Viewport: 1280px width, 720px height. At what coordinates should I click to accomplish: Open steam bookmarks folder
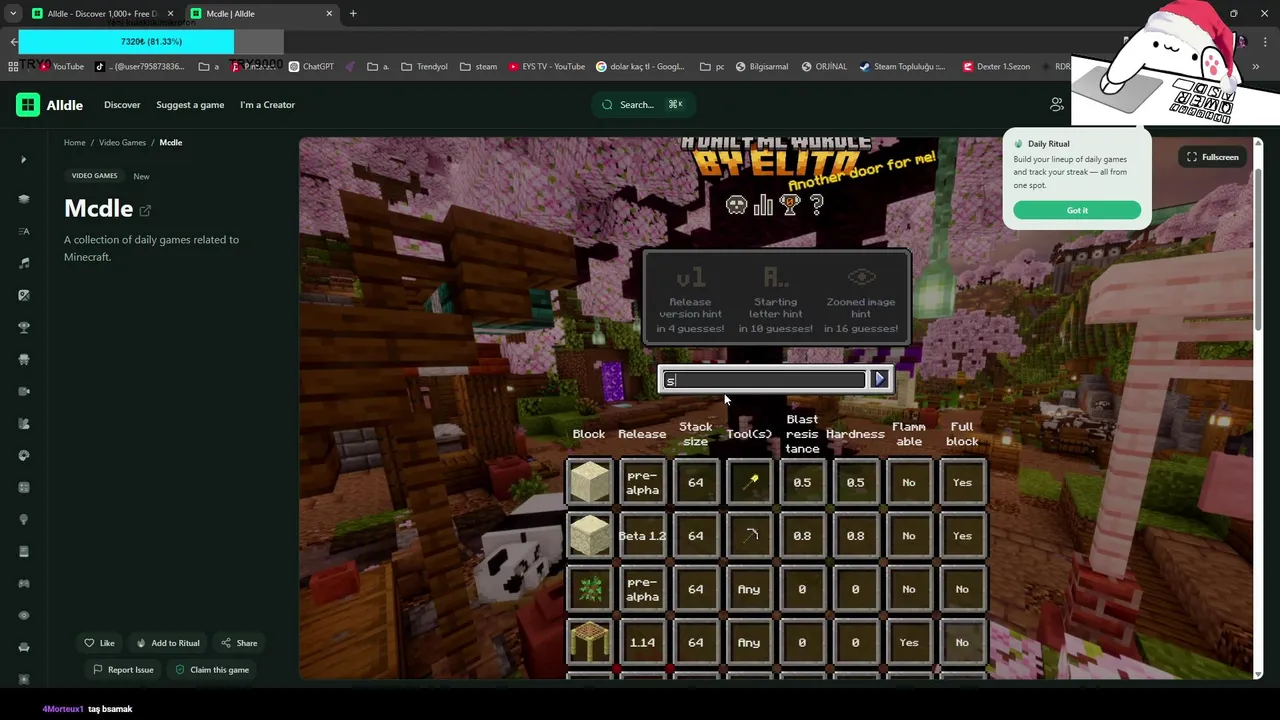(x=479, y=67)
